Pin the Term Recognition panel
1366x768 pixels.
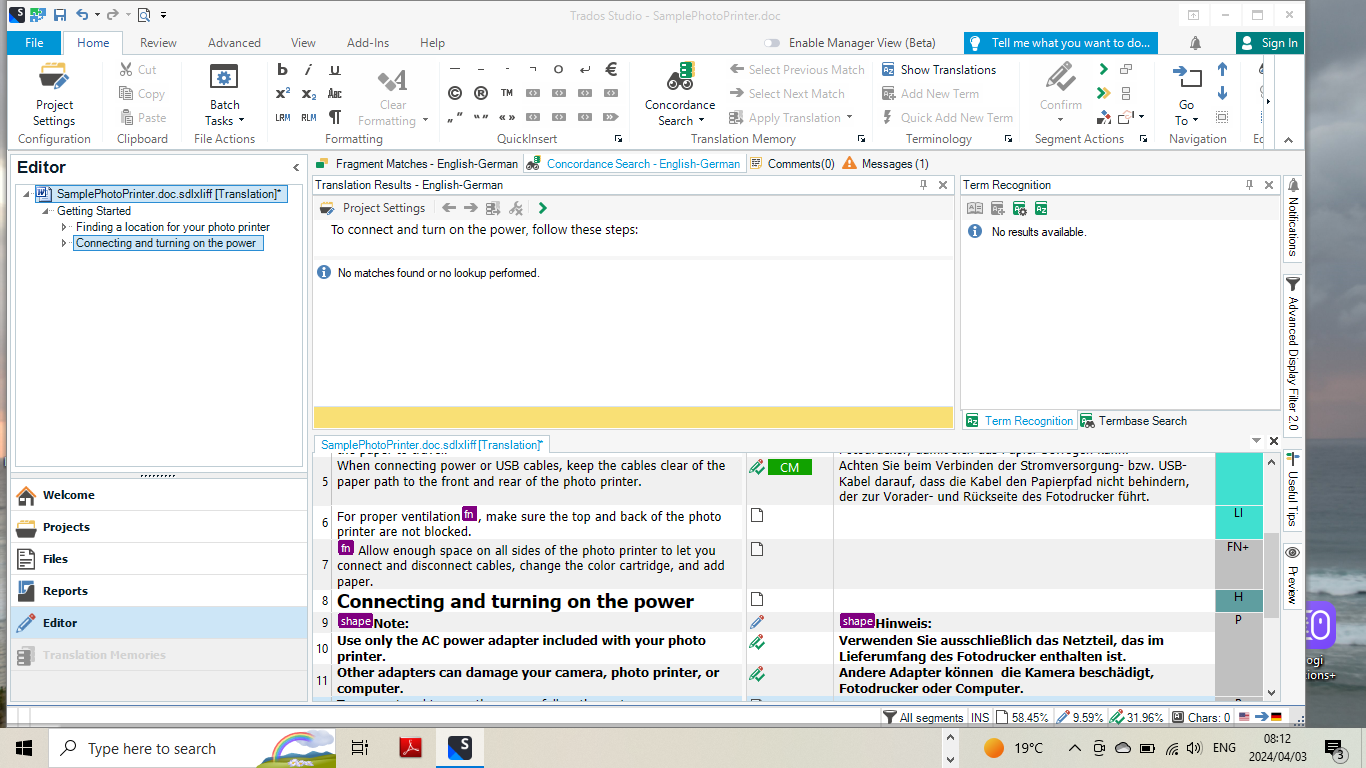coord(1249,185)
